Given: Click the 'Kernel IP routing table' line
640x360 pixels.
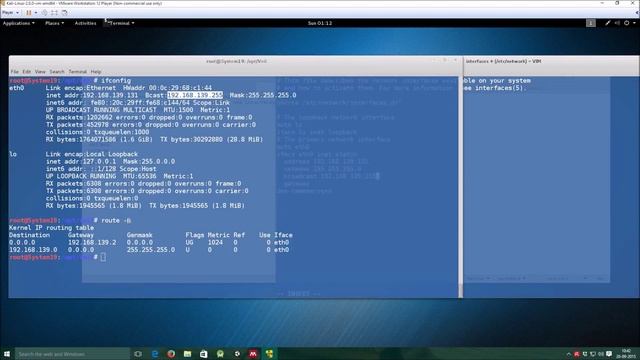Looking at the screenshot, I should click(51, 228).
